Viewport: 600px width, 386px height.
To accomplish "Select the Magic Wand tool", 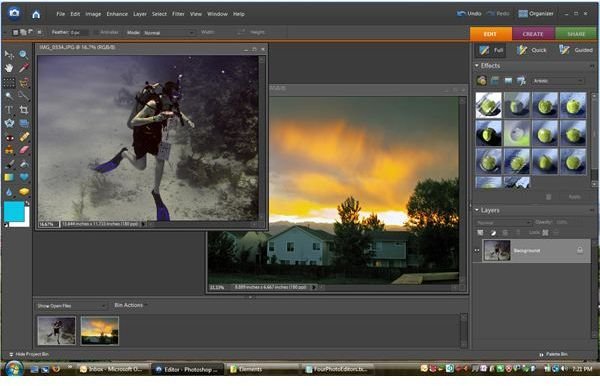I will click(9, 96).
